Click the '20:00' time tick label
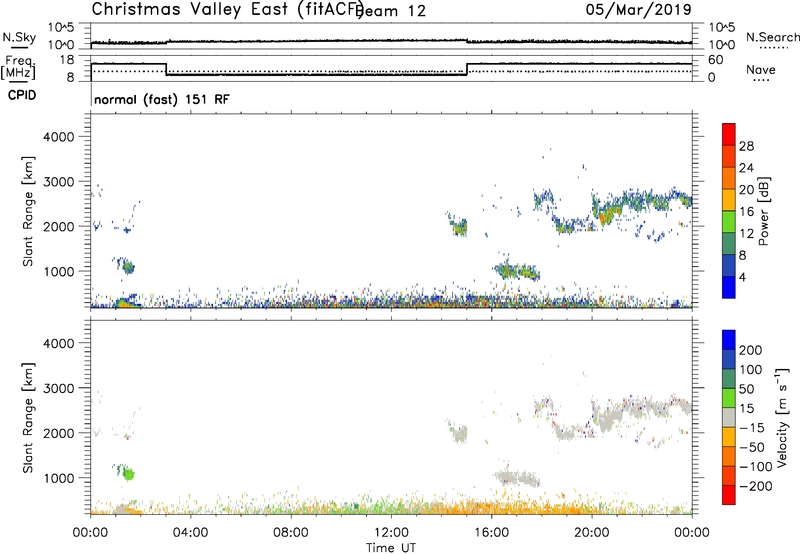This screenshot has width=800, height=554. tap(591, 533)
